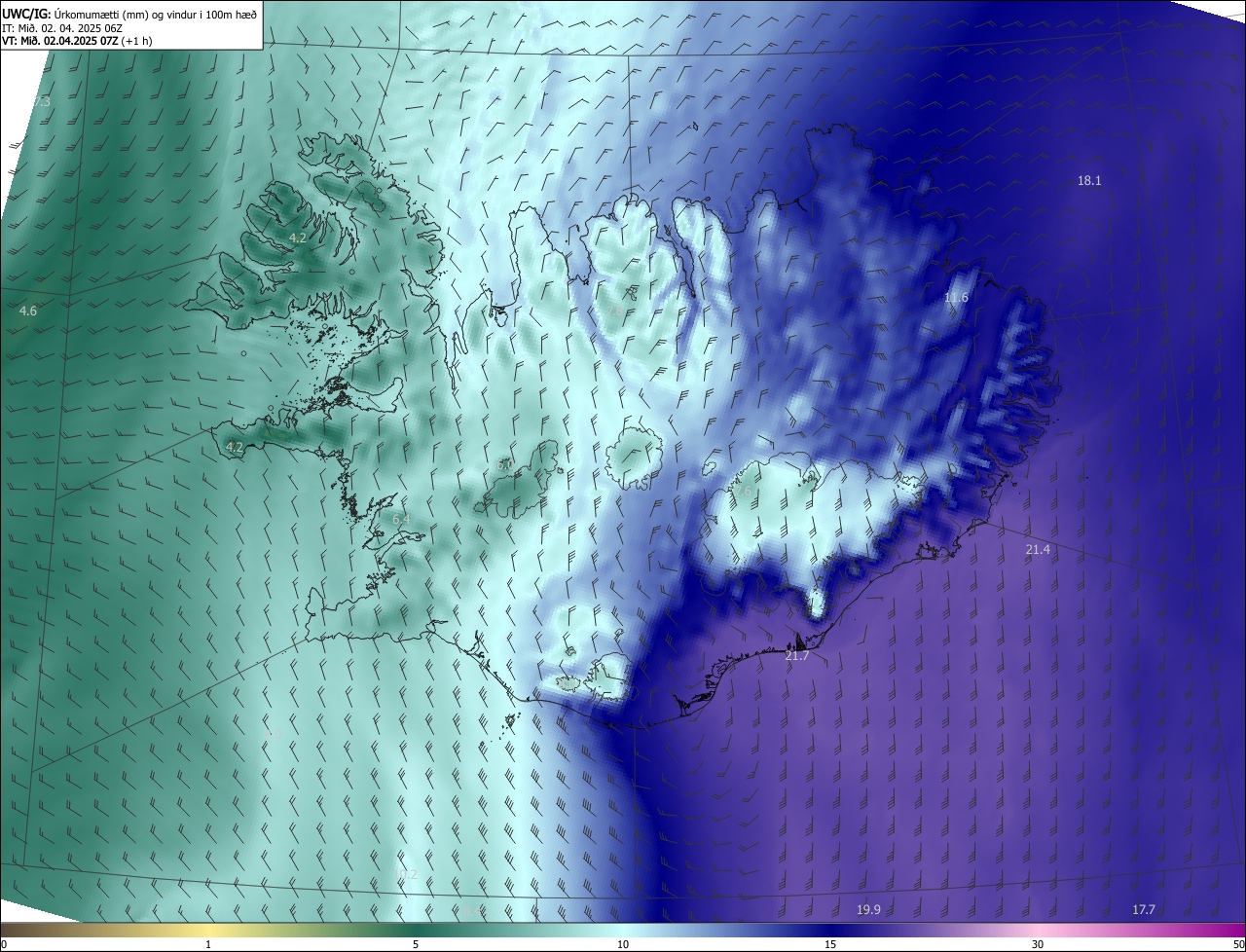Click the 11.6 value on the map
Image resolution: width=1246 pixels, height=952 pixels.
(957, 298)
